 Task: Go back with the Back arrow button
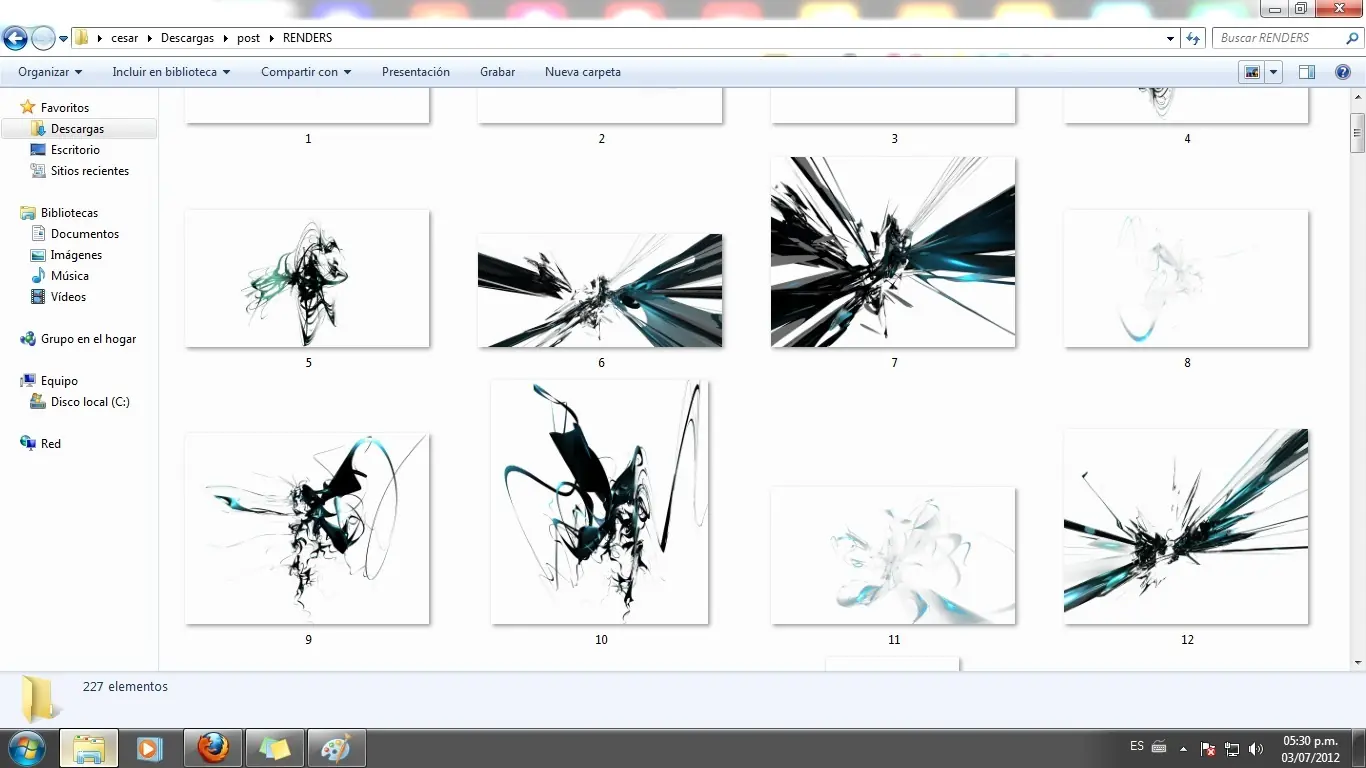click(15, 39)
